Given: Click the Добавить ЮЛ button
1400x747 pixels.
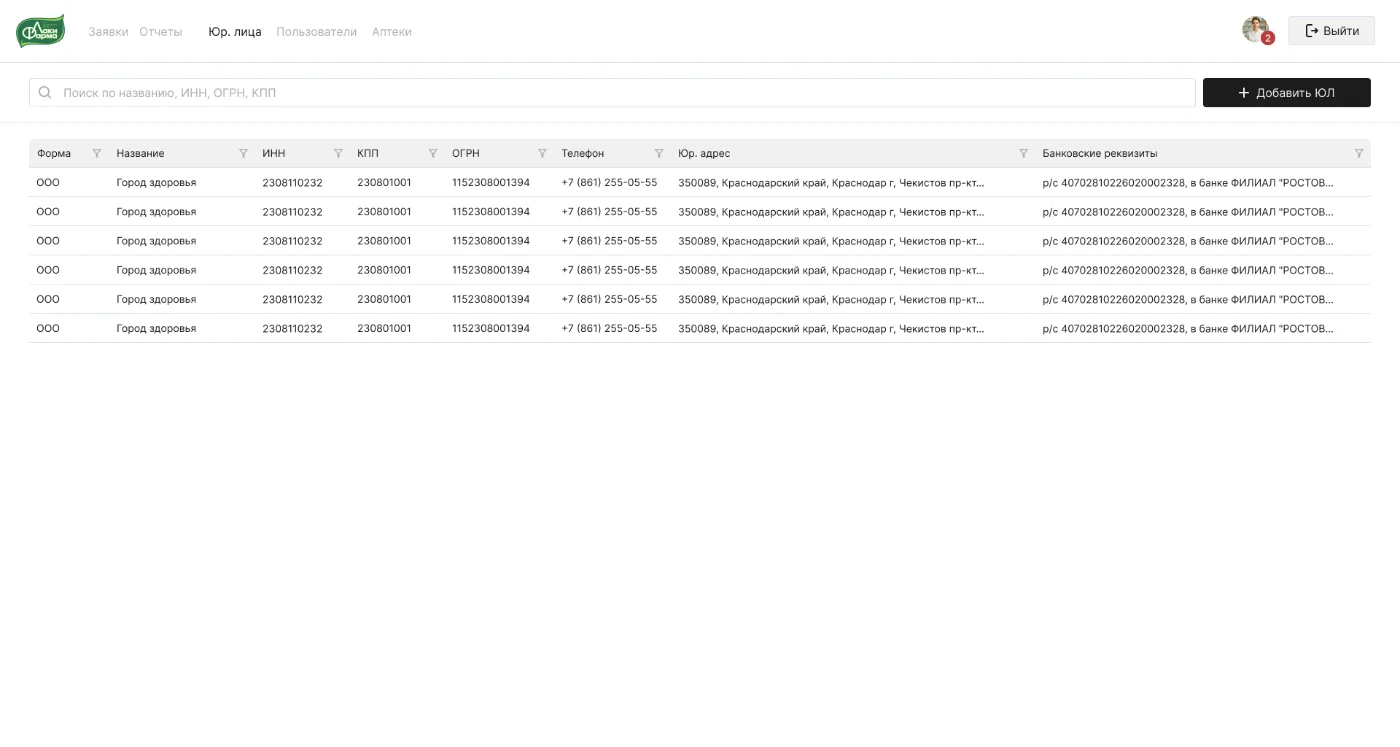Looking at the screenshot, I should 1286,93.
